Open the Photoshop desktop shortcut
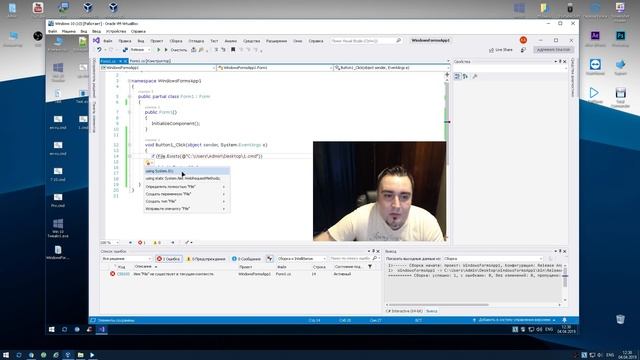640x360 pixels. coord(620,36)
